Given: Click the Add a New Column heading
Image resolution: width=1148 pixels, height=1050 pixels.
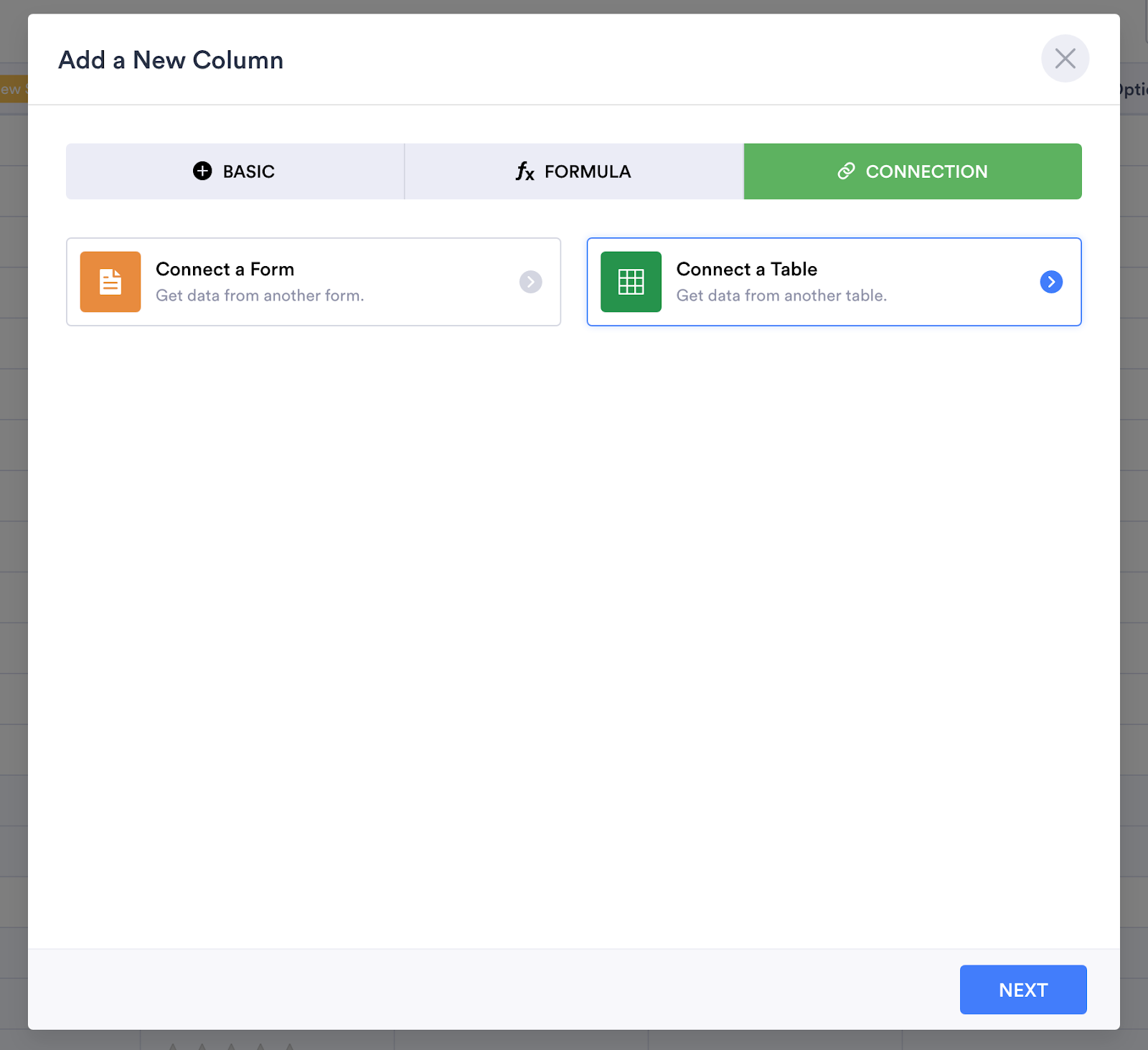Looking at the screenshot, I should (x=171, y=60).
